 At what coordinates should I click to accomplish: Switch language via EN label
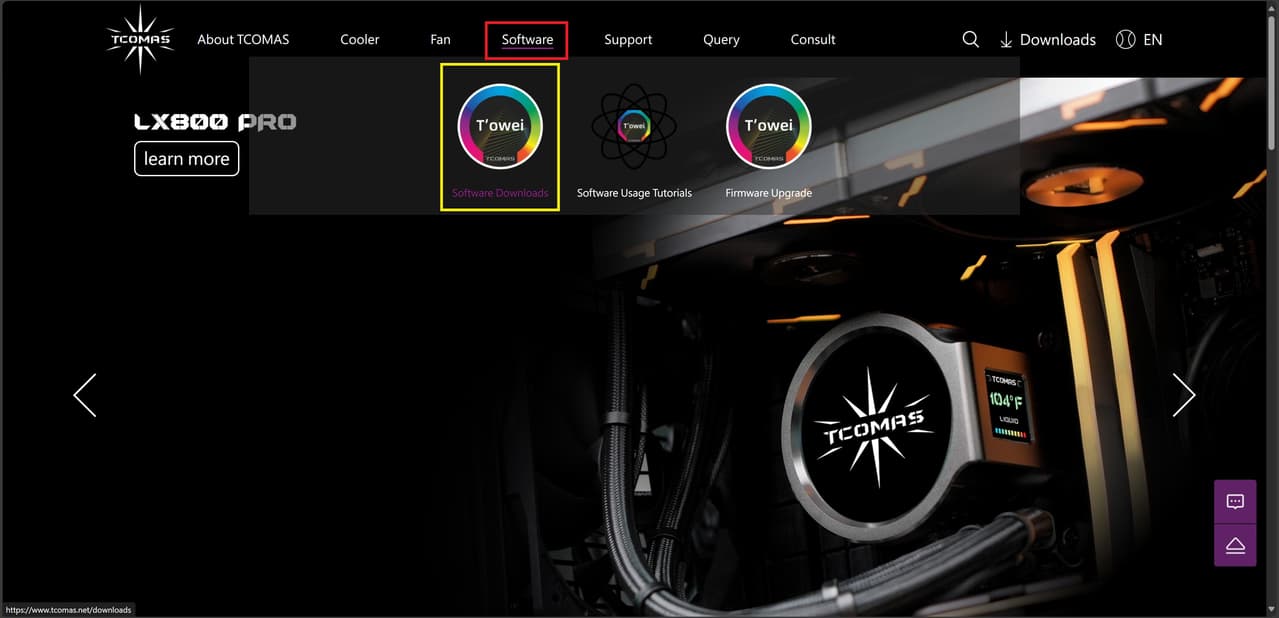click(x=1153, y=40)
